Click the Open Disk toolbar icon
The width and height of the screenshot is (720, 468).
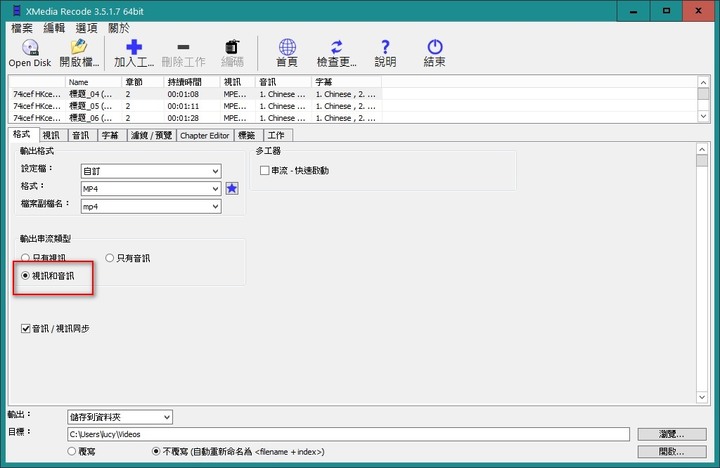click(30, 47)
